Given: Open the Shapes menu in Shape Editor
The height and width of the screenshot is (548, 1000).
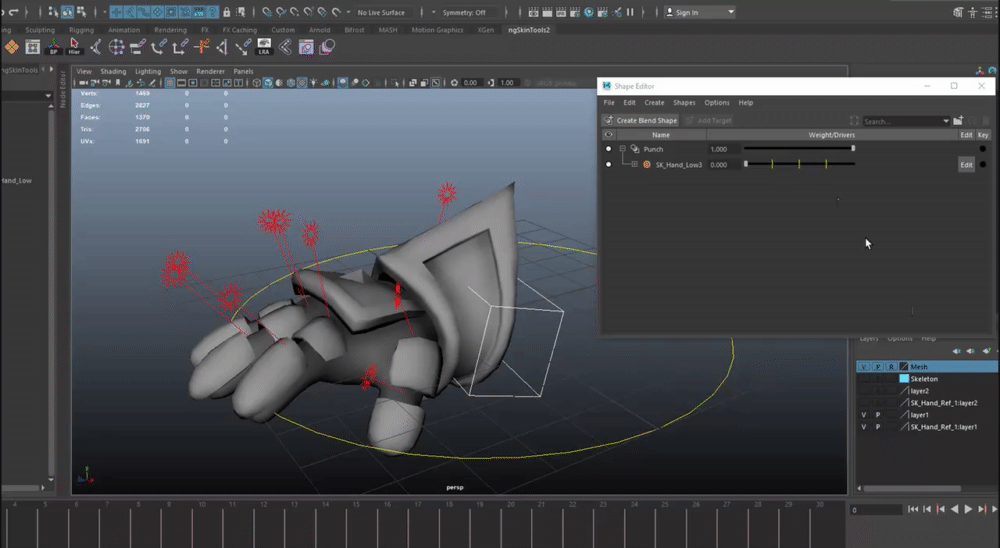Looking at the screenshot, I should [684, 103].
